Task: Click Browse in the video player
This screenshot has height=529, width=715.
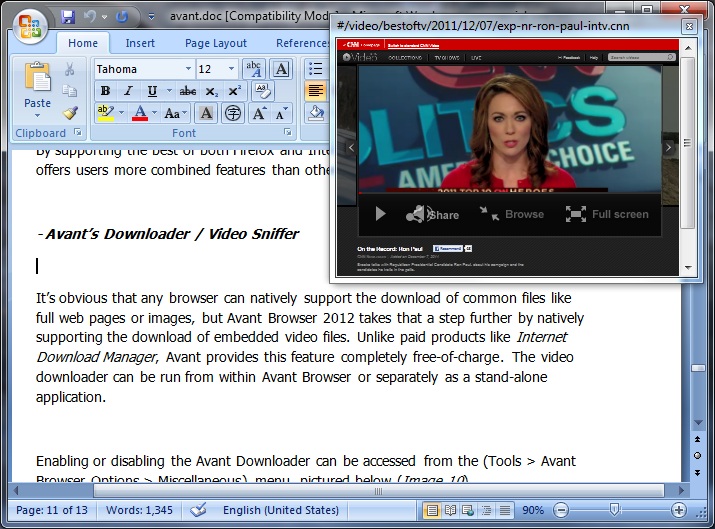Action: [x=512, y=214]
